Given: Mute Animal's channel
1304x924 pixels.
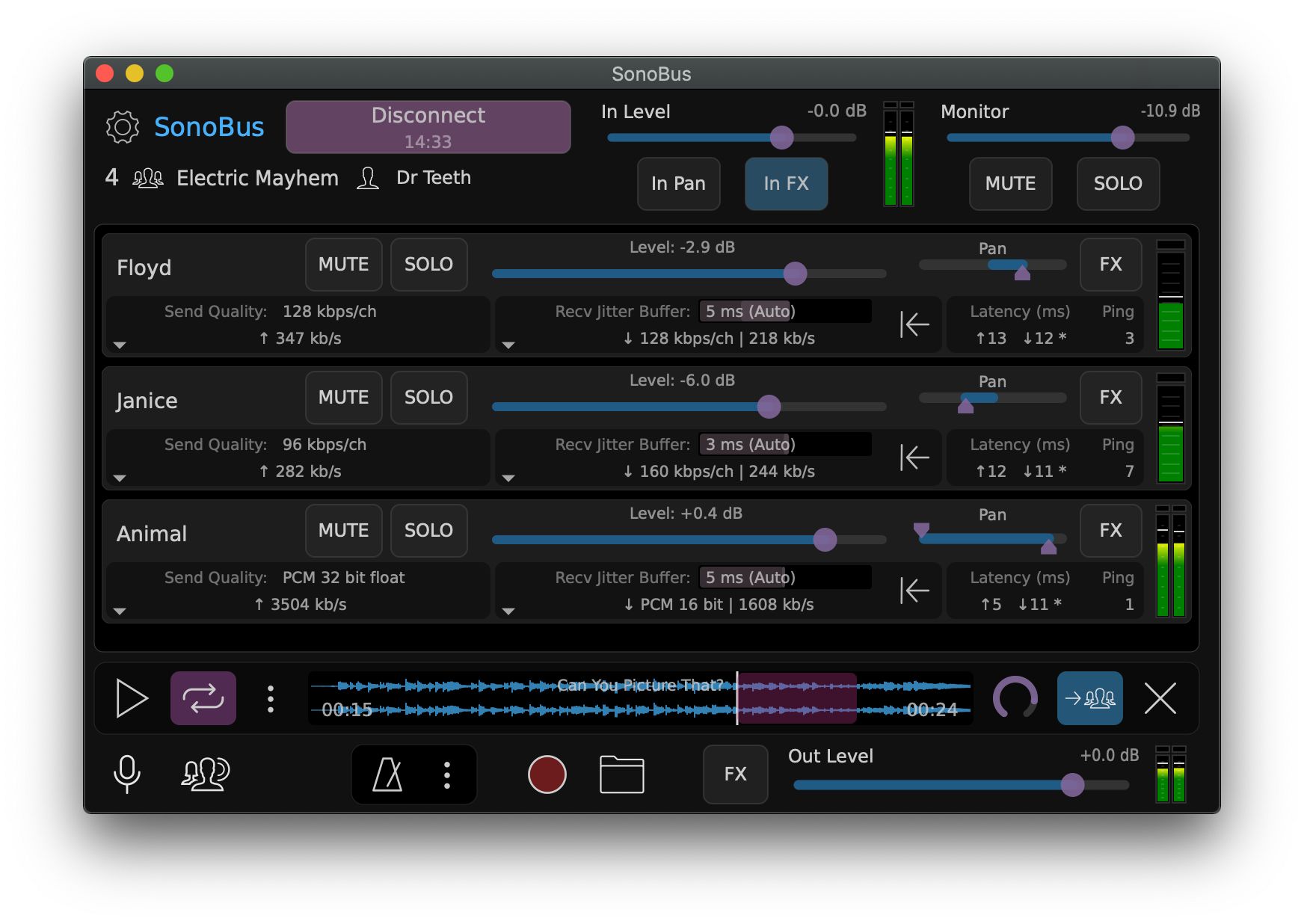Looking at the screenshot, I should pos(343,531).
